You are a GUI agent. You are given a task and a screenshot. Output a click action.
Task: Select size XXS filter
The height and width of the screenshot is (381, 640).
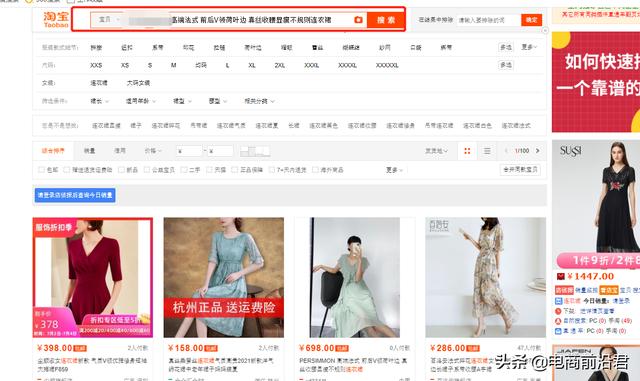click(x=96, y=65)
